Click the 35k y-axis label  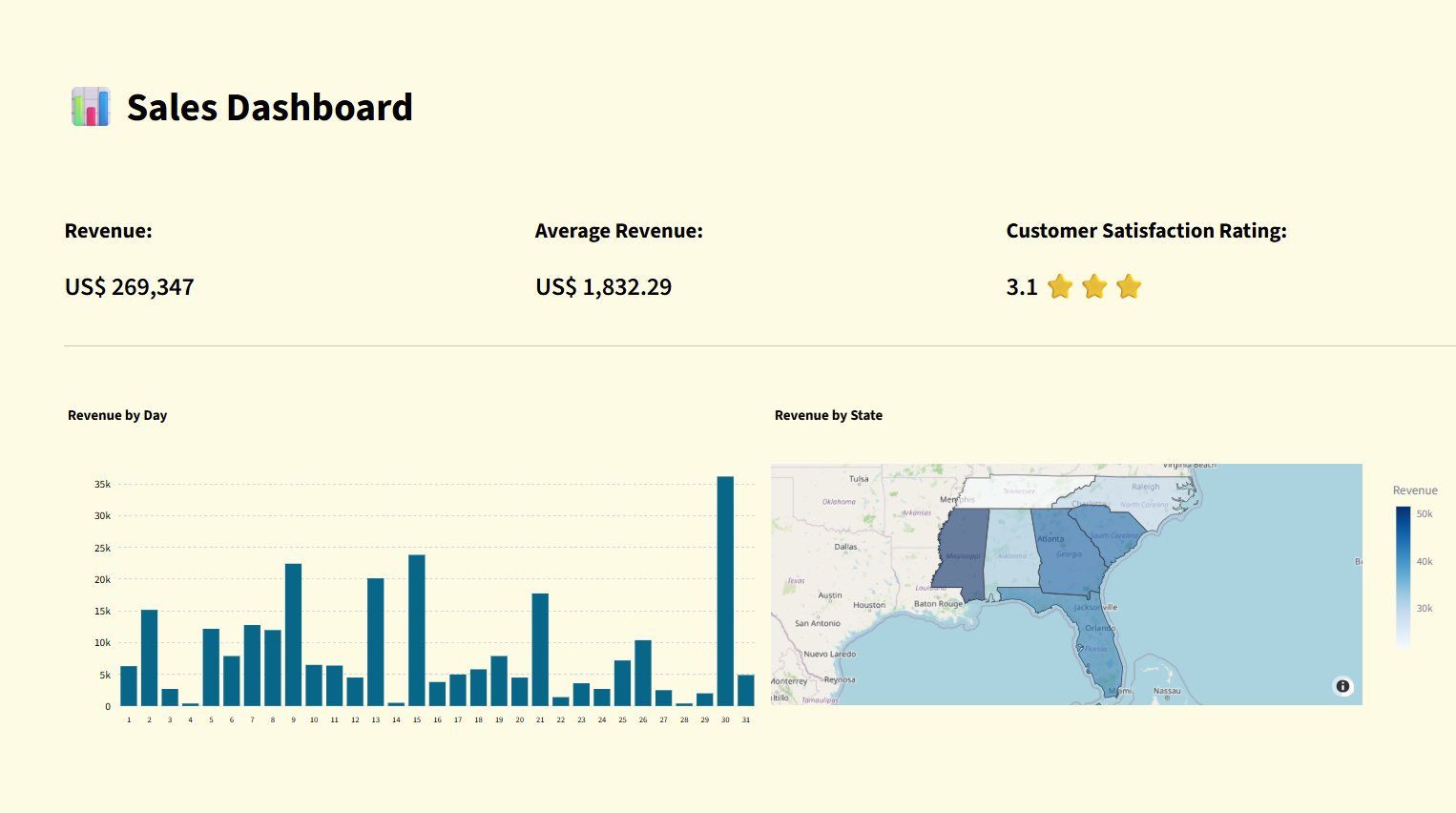[102, 485]
